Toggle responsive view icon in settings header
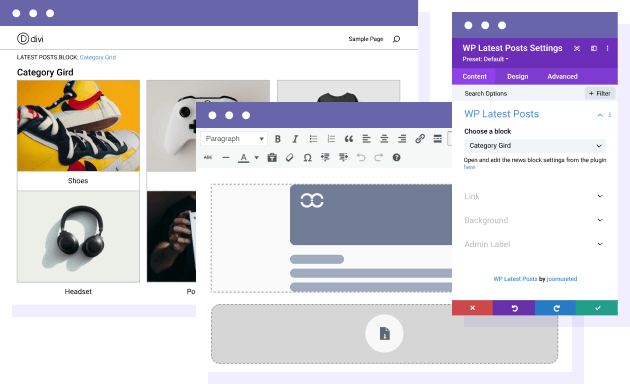This screenshot has height=384, width=630. 577,48
